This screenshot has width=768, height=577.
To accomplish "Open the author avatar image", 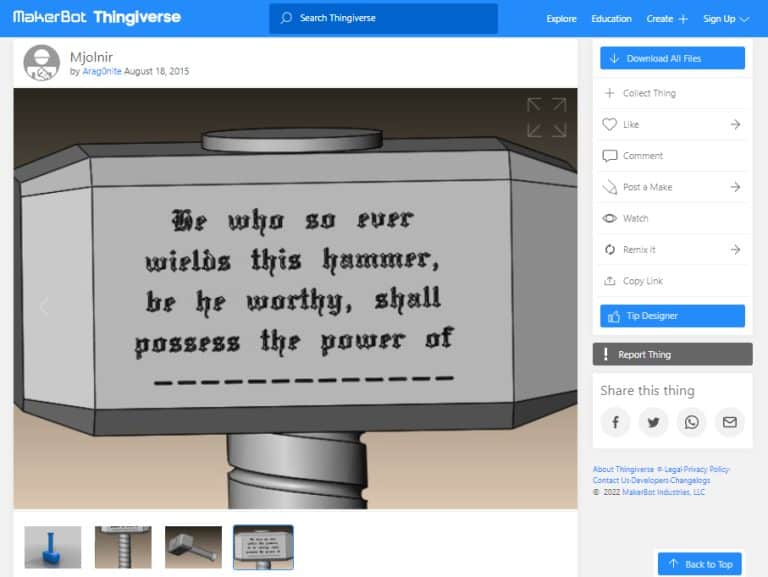I will (x=42, y=63).
